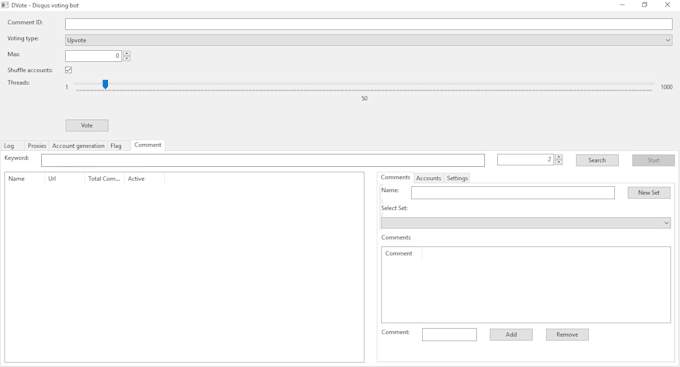
Task: Focus the Max number field
Action: 93,56
